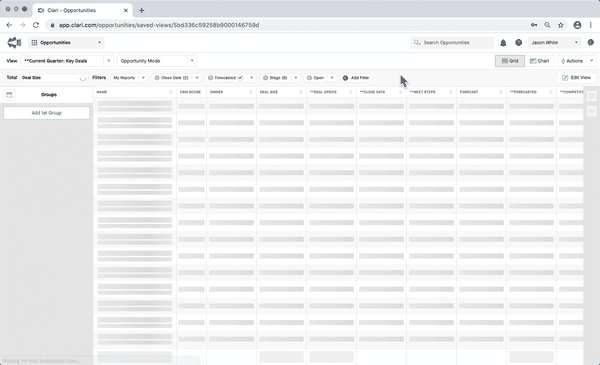The height and width of the screenshot is (365, 600).
Task: Click the browser address bar URL
Action: 159,25
